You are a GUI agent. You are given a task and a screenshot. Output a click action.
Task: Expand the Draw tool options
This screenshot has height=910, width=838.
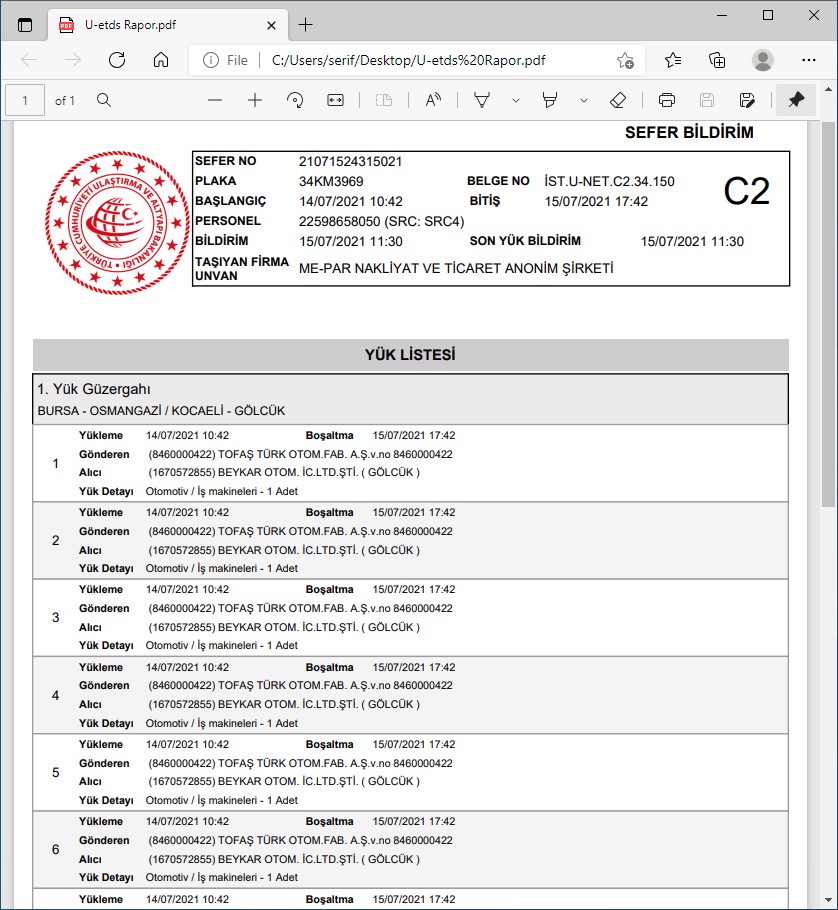tap(515, 100)
